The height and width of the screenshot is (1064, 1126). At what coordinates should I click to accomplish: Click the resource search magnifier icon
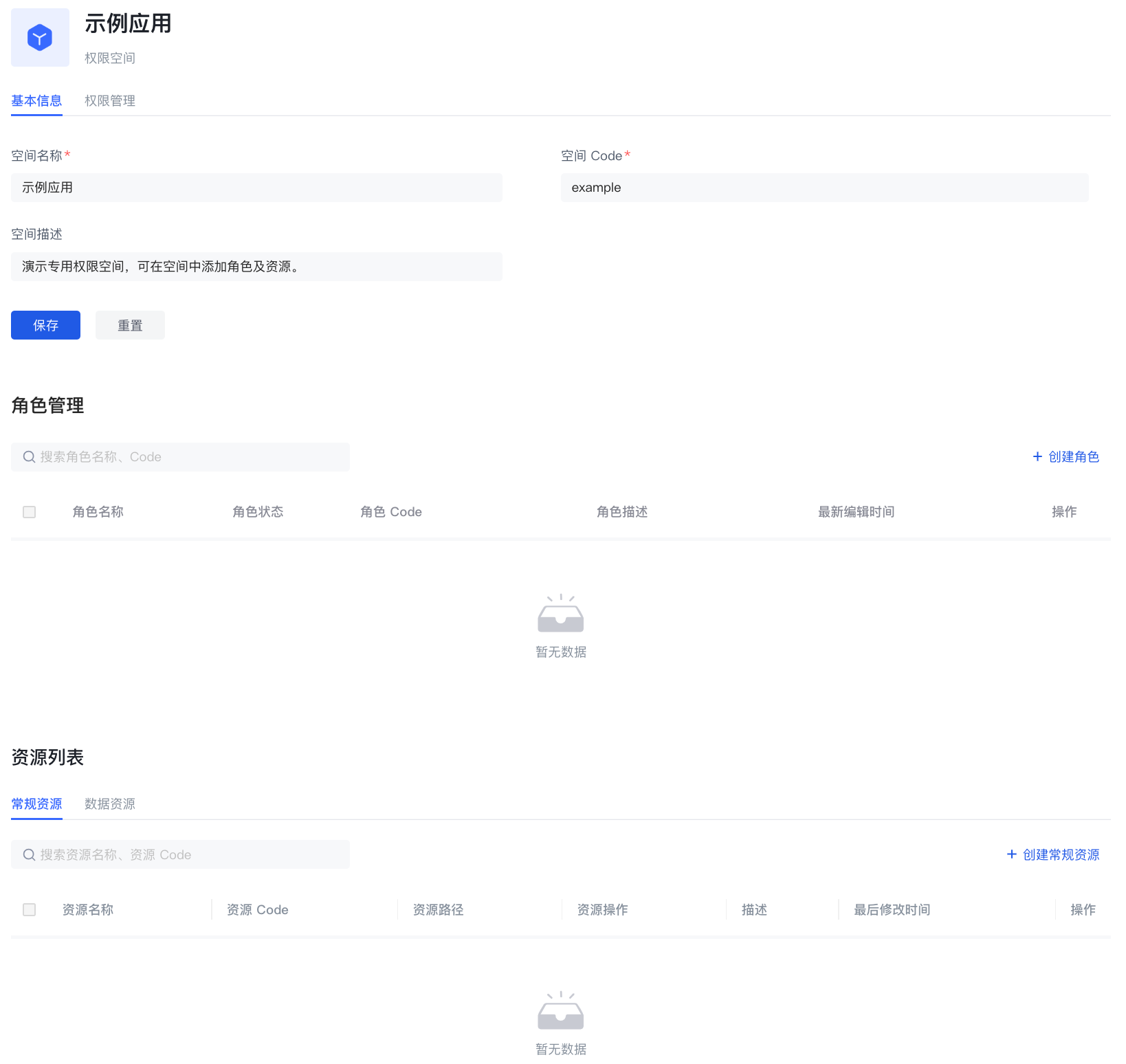[x=29, y=855]
